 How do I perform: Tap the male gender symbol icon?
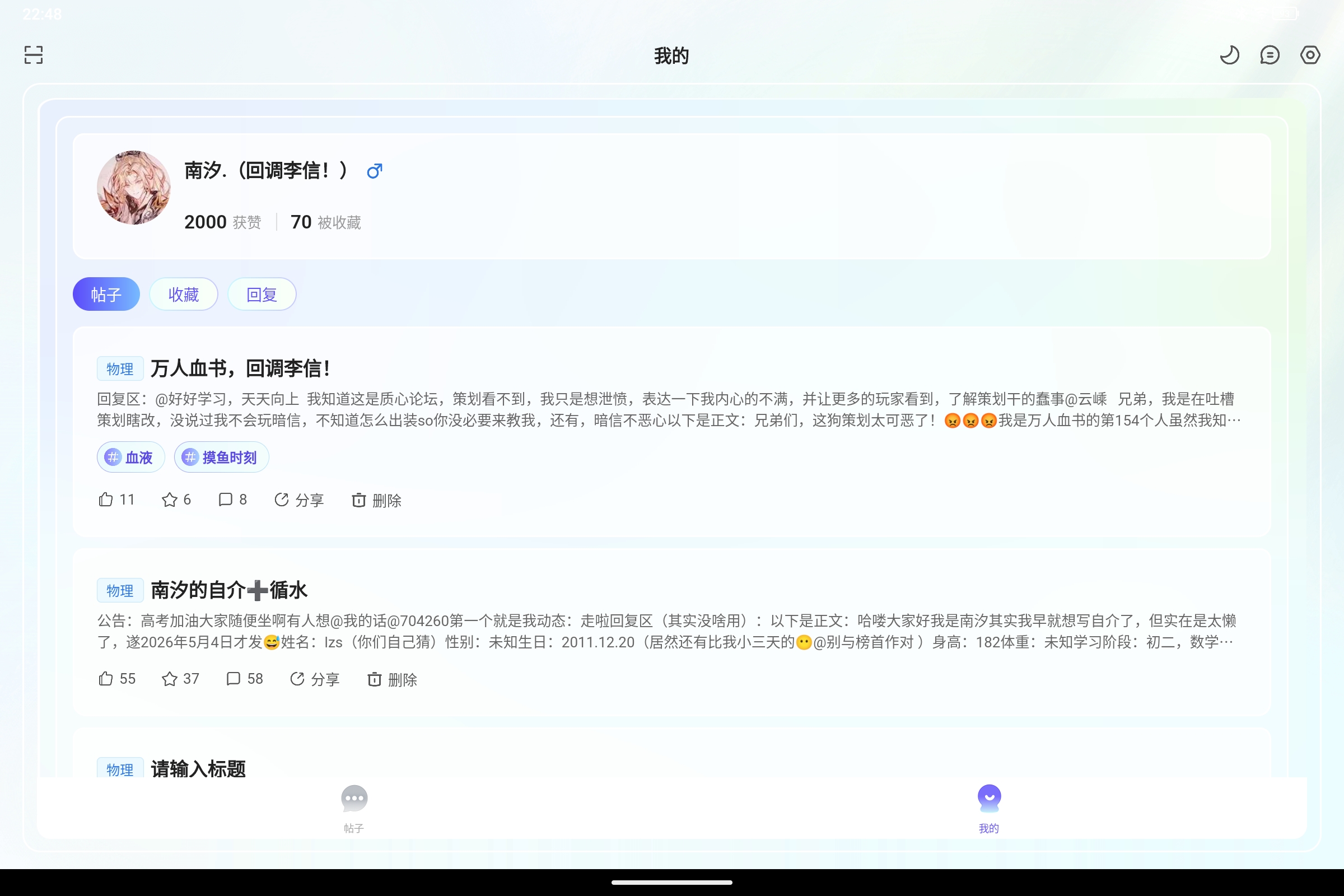(374, 170)
